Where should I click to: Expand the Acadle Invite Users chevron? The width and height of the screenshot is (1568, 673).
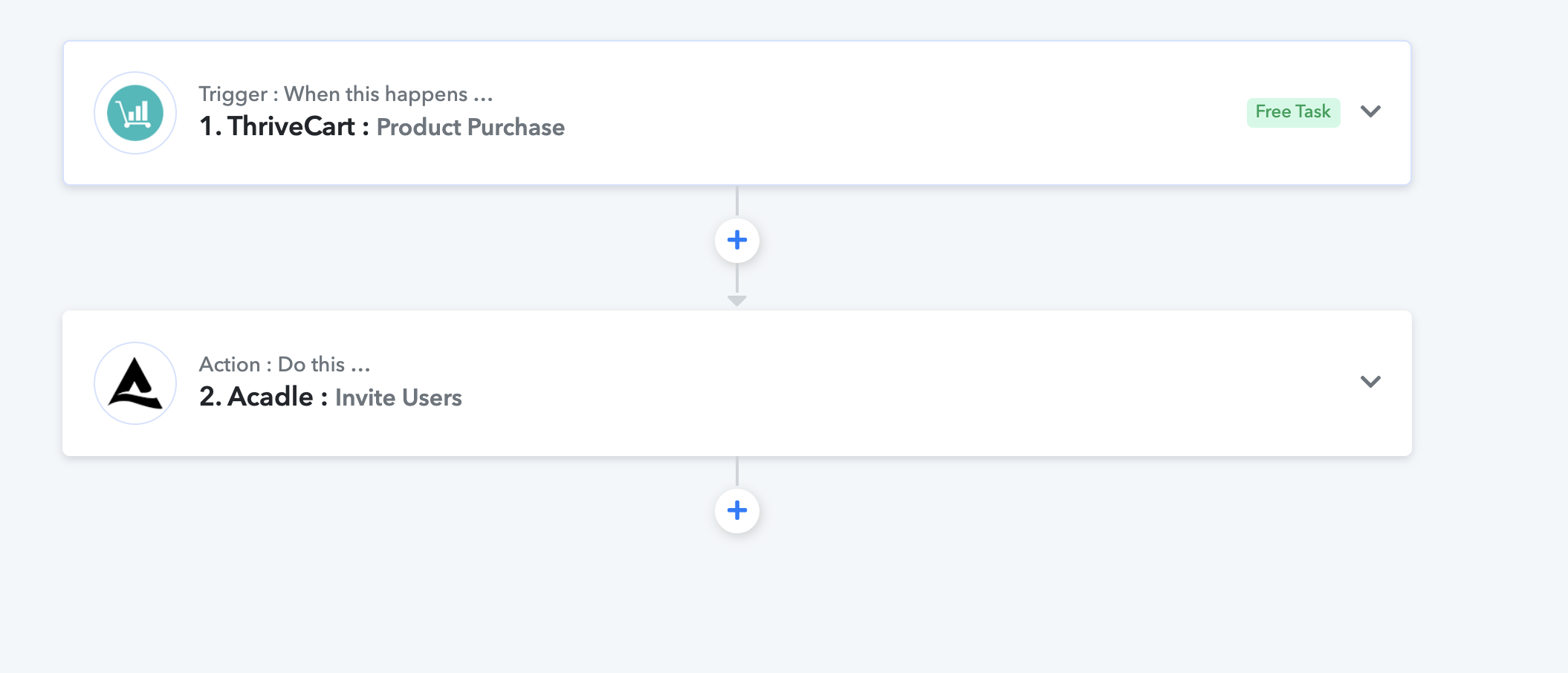1370,382
